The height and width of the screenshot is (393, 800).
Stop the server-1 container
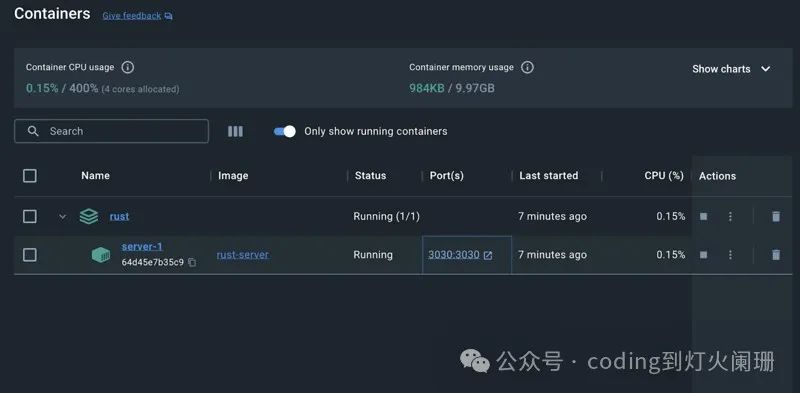(x=704, y=255)
